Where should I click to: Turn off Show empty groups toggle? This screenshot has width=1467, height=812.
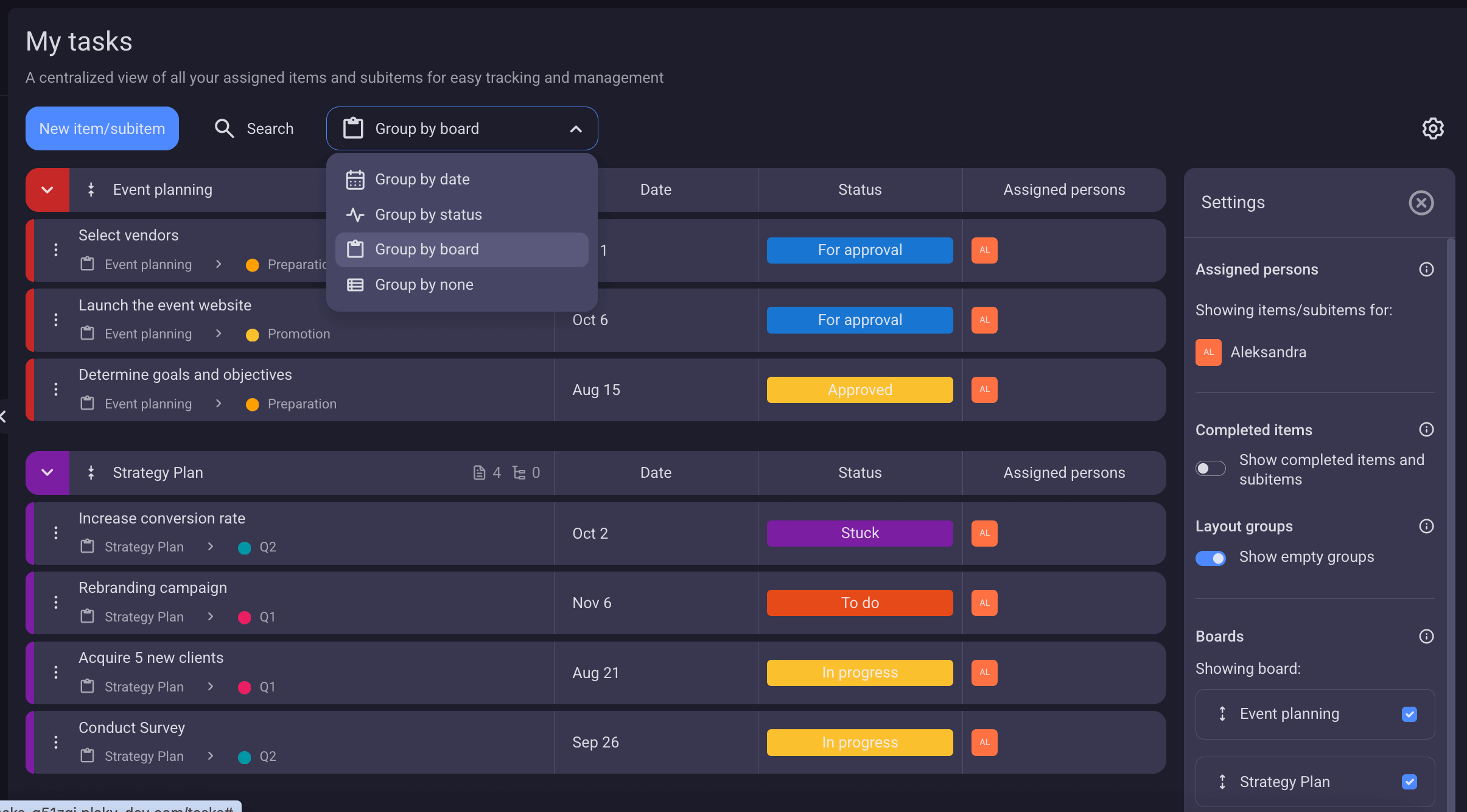pos(1210,558)
